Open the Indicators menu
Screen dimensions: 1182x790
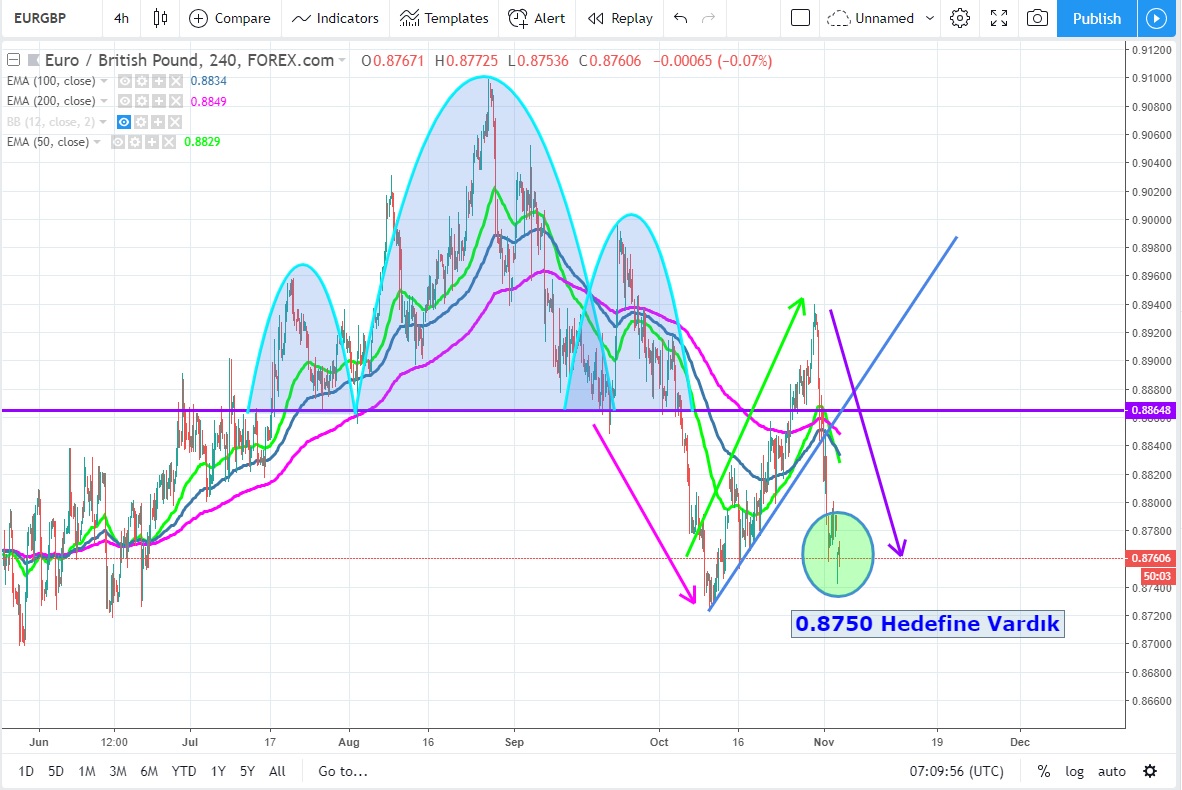[x=336, y=18]
